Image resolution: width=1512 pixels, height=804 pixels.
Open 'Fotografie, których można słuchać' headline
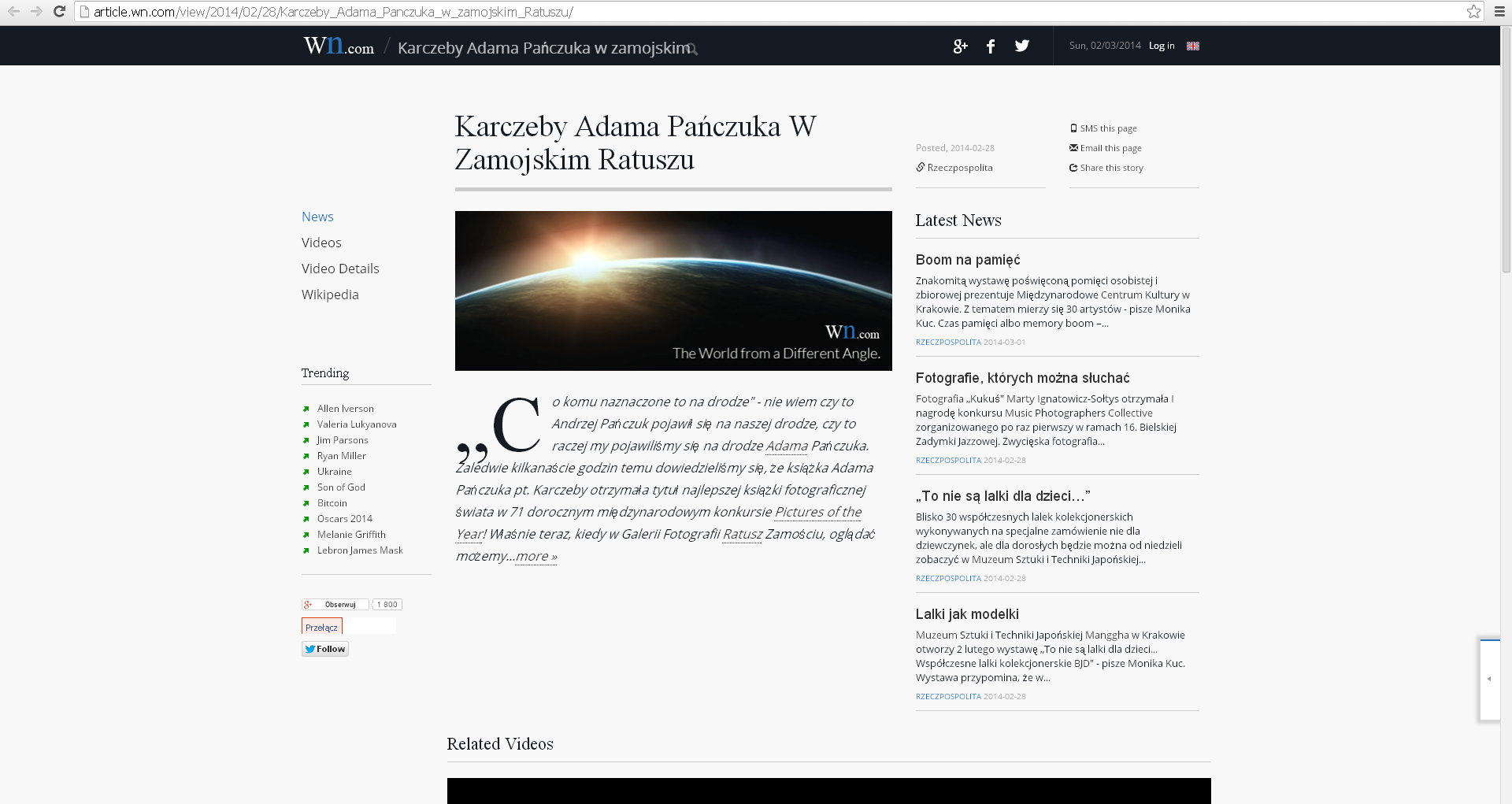[1022, 378]
